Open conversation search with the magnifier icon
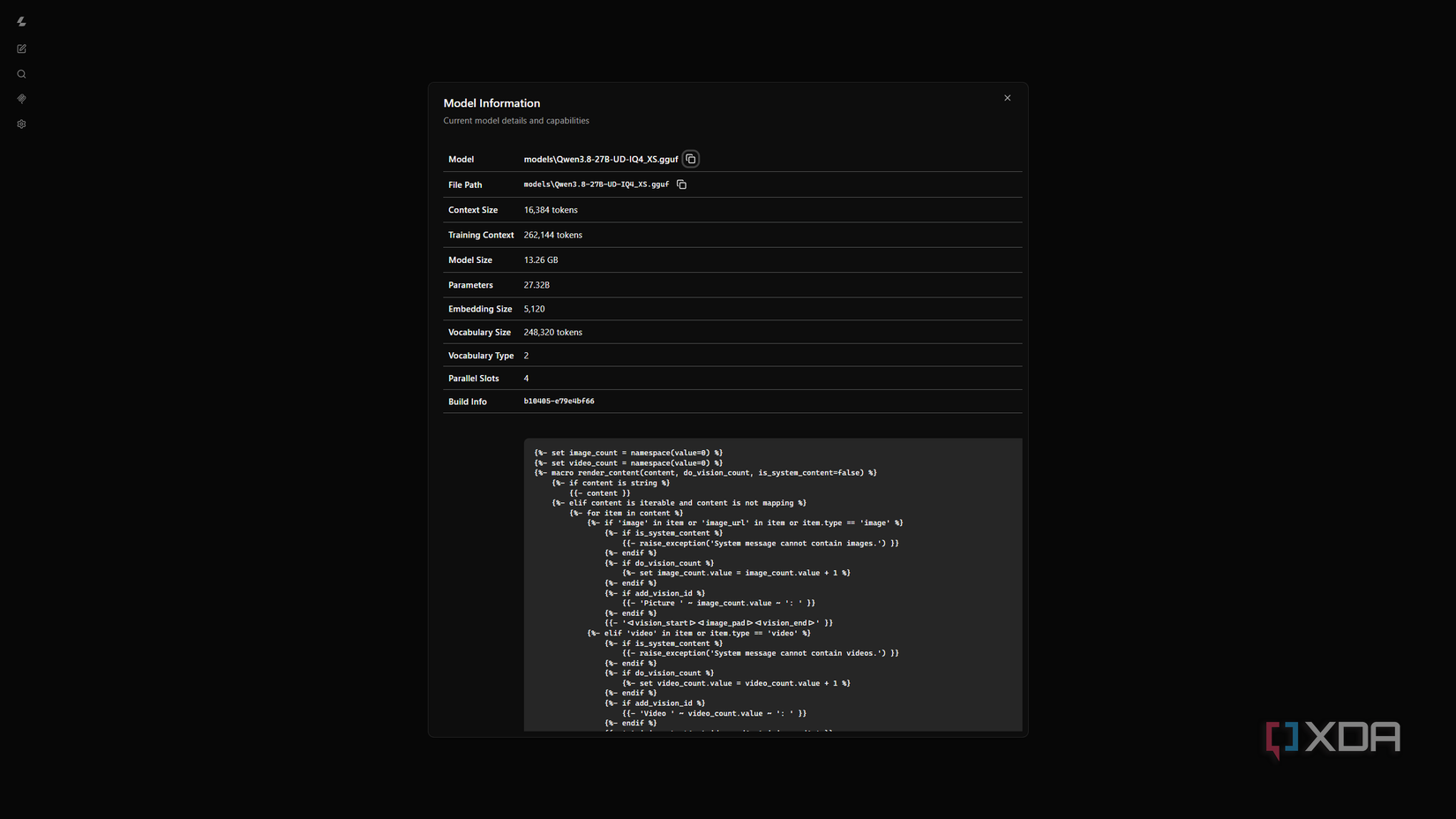Image resolution: width=1456 pixels, height=819 pixels. point(21,74)
